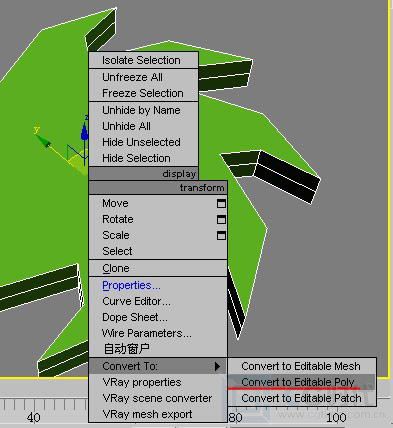Select Convert to Editable Mesh
The image size is (393, 428).
coord(302,366)
